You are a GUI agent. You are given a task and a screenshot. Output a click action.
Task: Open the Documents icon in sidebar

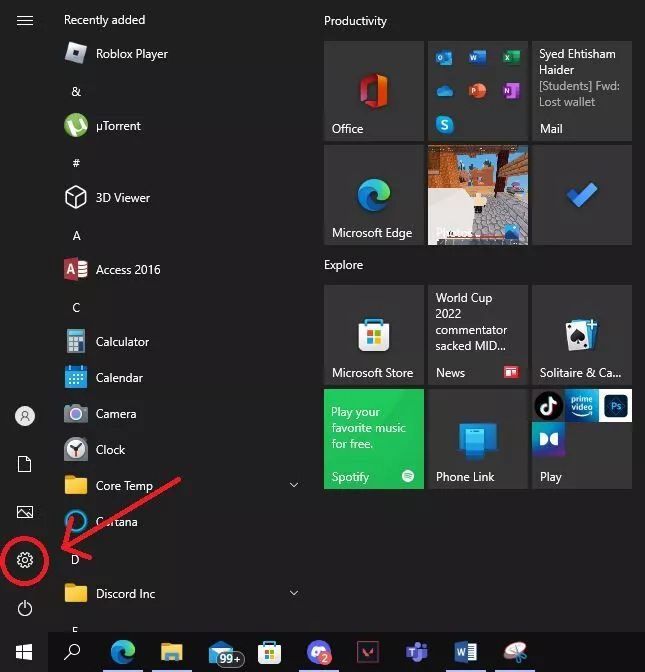tap(25, 464)
